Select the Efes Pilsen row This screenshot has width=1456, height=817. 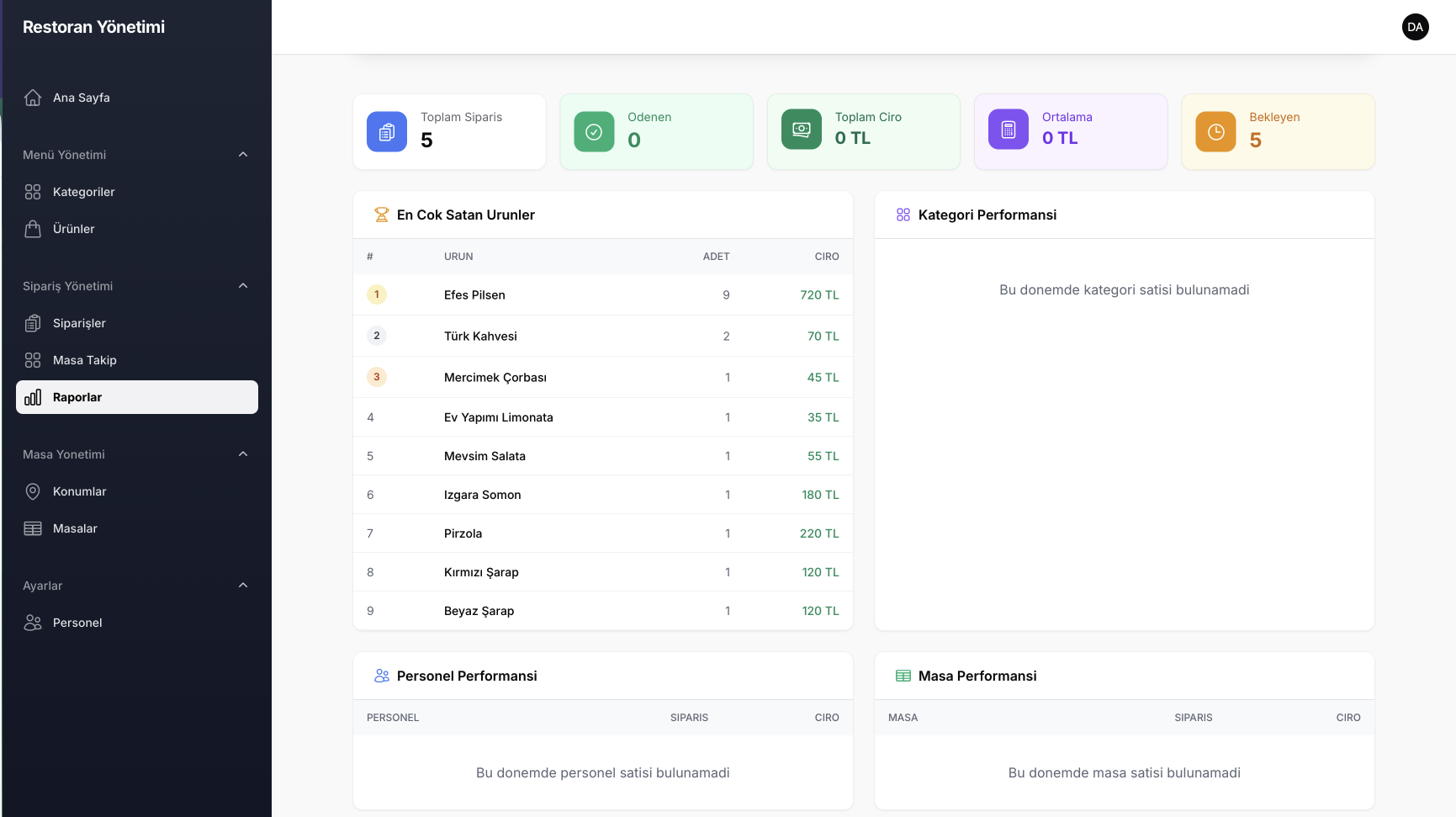[x=602, y=294]
